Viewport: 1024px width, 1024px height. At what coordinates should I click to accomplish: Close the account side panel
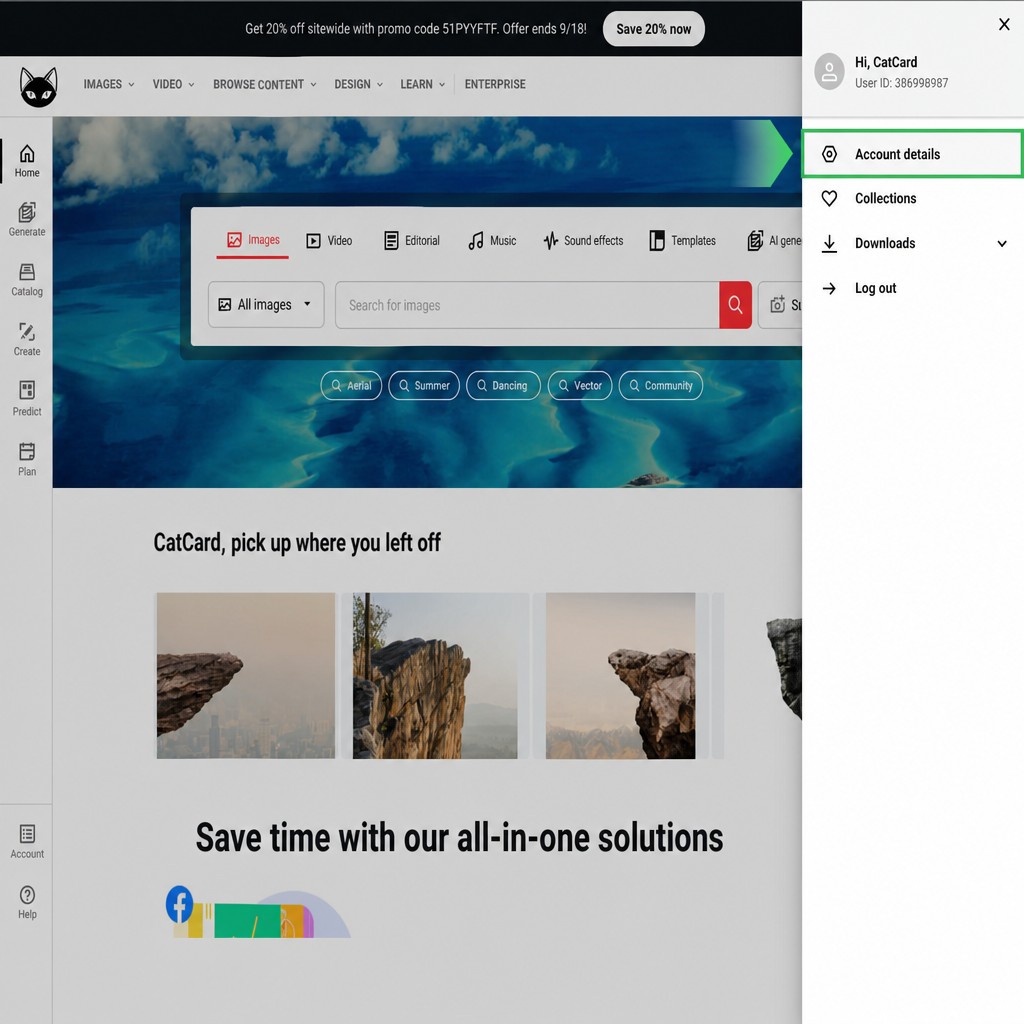pyautogui.click(x=1004, y=24)
